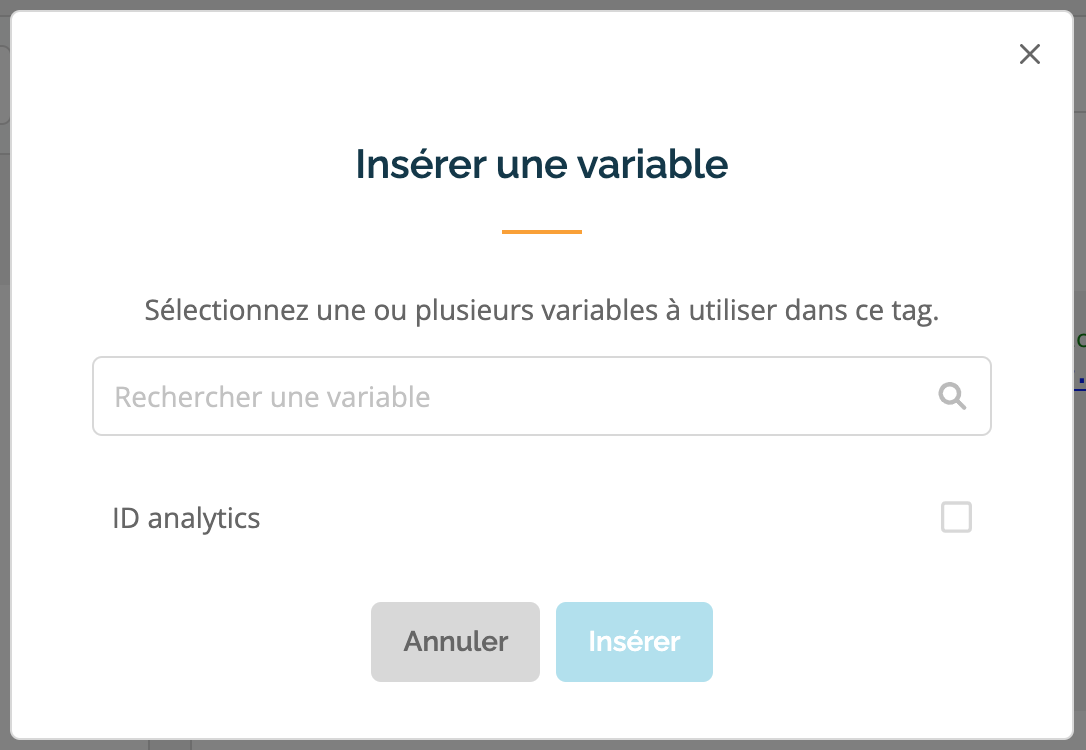Tick the ID analytics checkbox
Viewport: 1086px width, 750px height.
pyautogui.click(x=956, y=517)
